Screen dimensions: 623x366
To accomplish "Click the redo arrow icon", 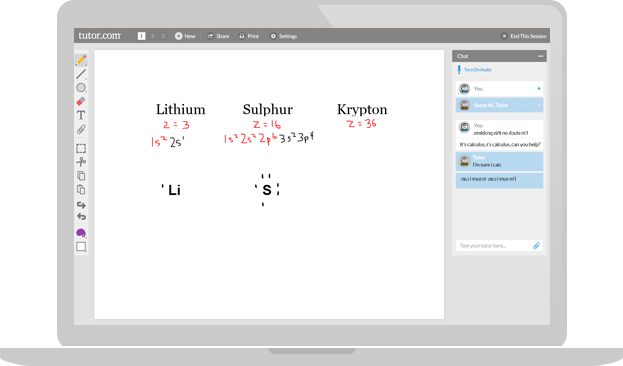I will point(81,205).
